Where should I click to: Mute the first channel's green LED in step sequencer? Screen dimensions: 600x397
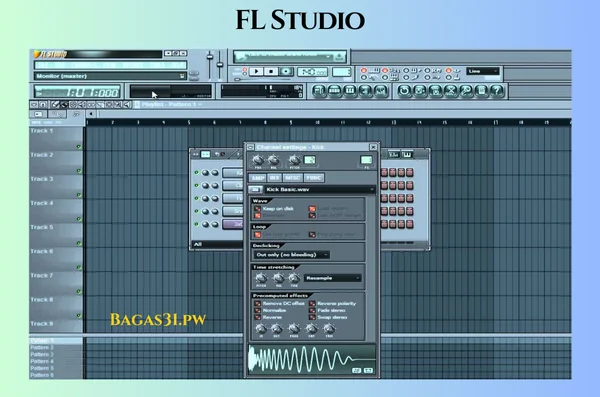(197, 173)
